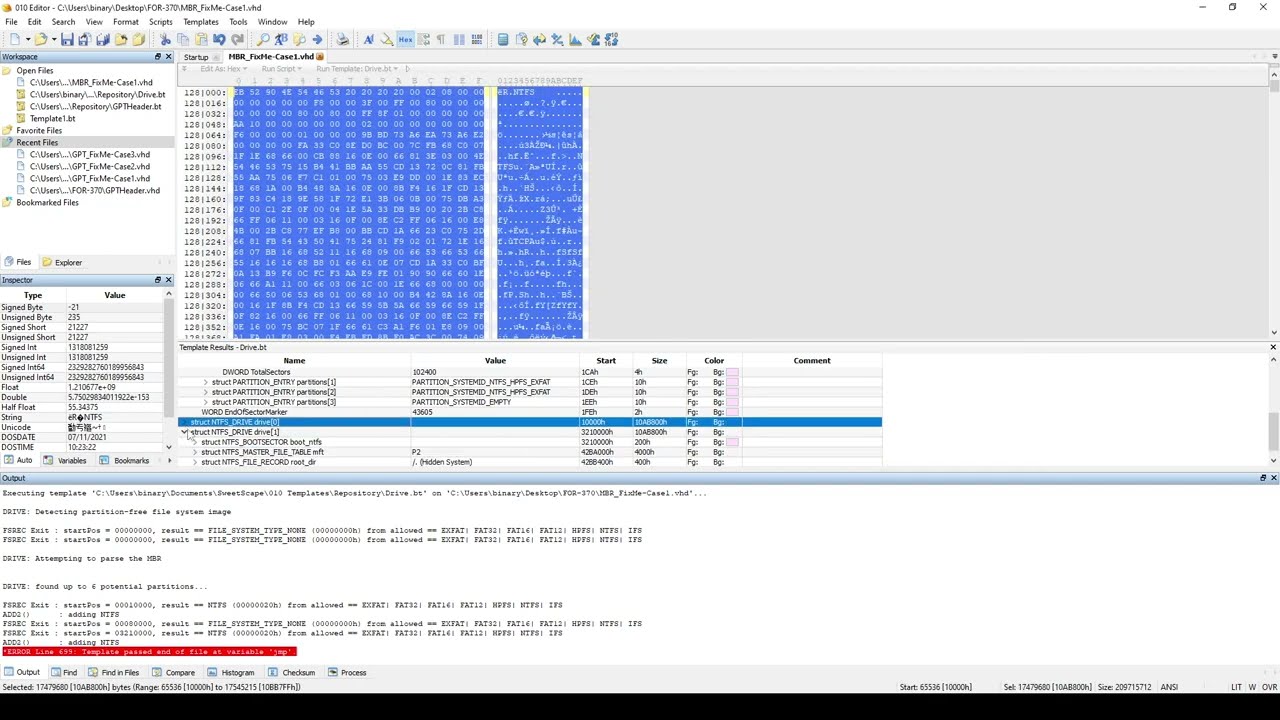Image resolution: width=1280 pixels, height=720 pixels.
Task: Open the Scripts menu
Action: click(160, 22)
